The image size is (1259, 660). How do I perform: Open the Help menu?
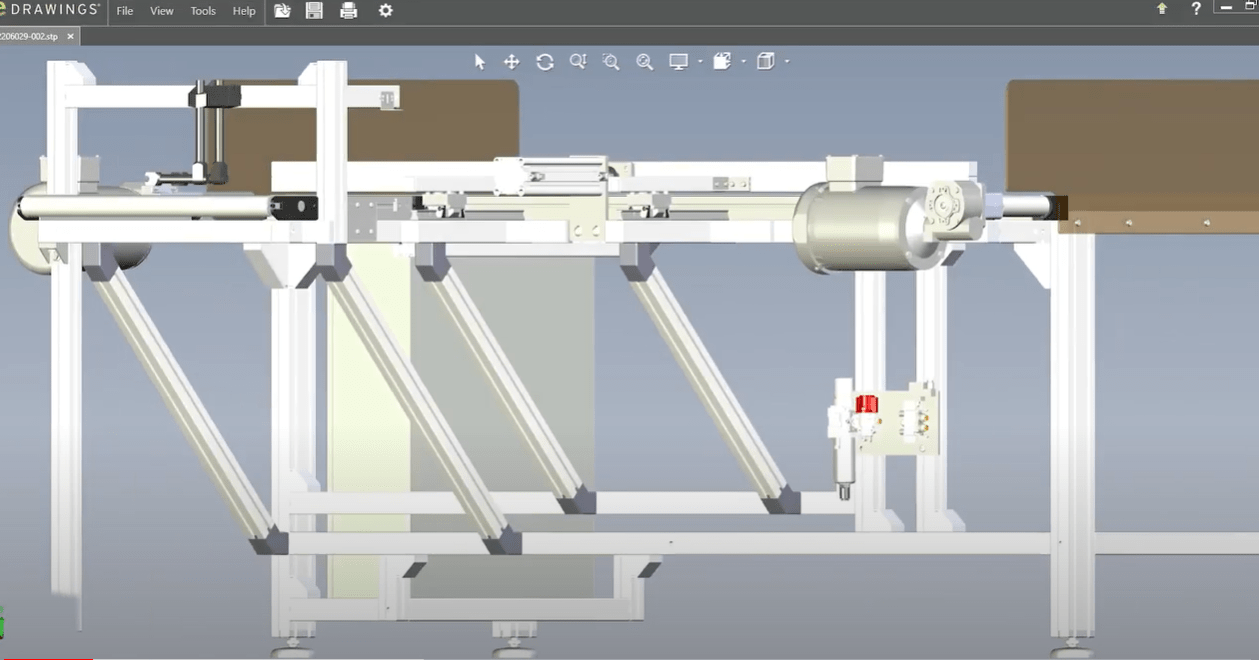point(244,11)
